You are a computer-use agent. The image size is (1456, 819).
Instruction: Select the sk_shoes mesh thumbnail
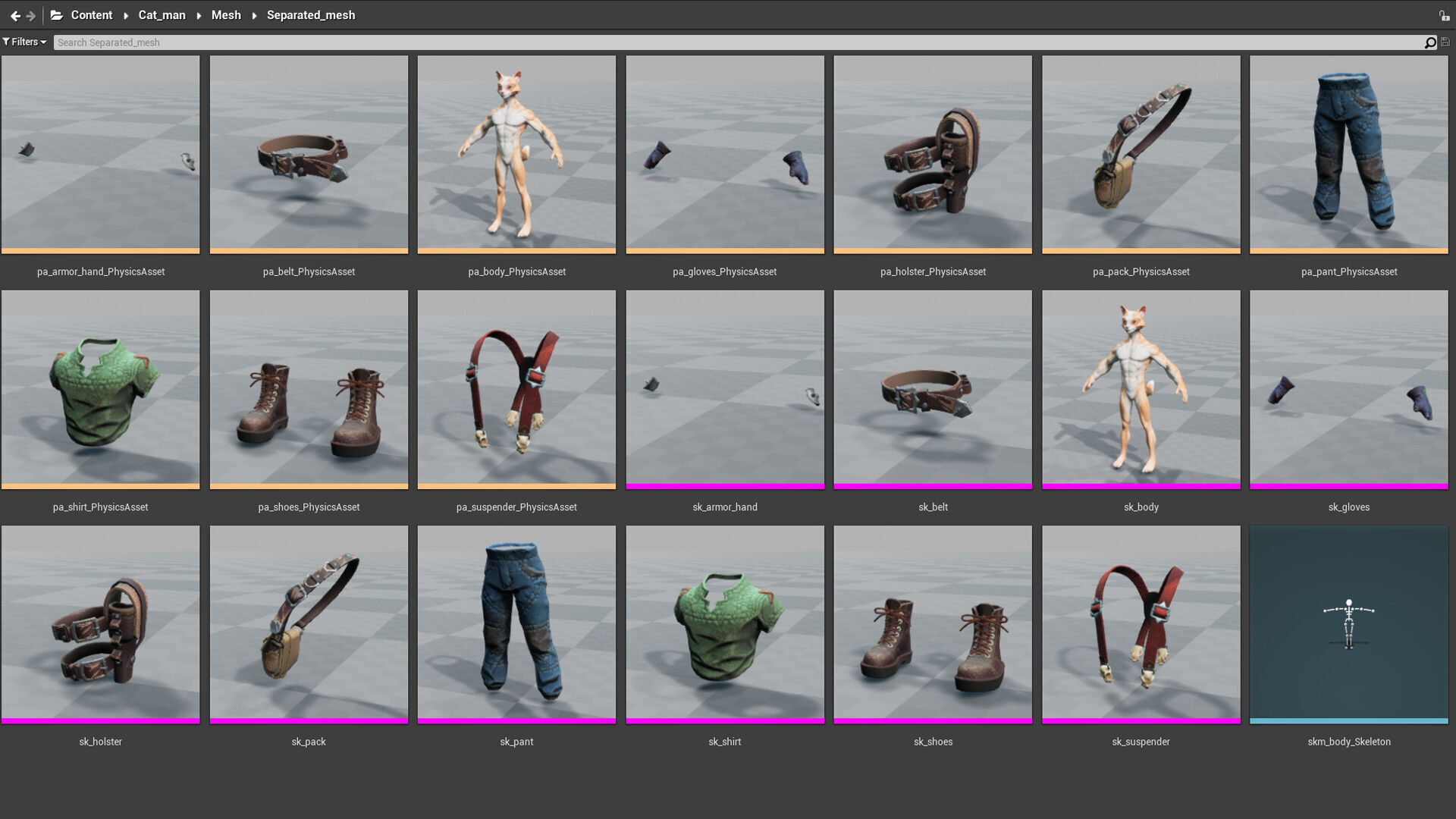932,624
